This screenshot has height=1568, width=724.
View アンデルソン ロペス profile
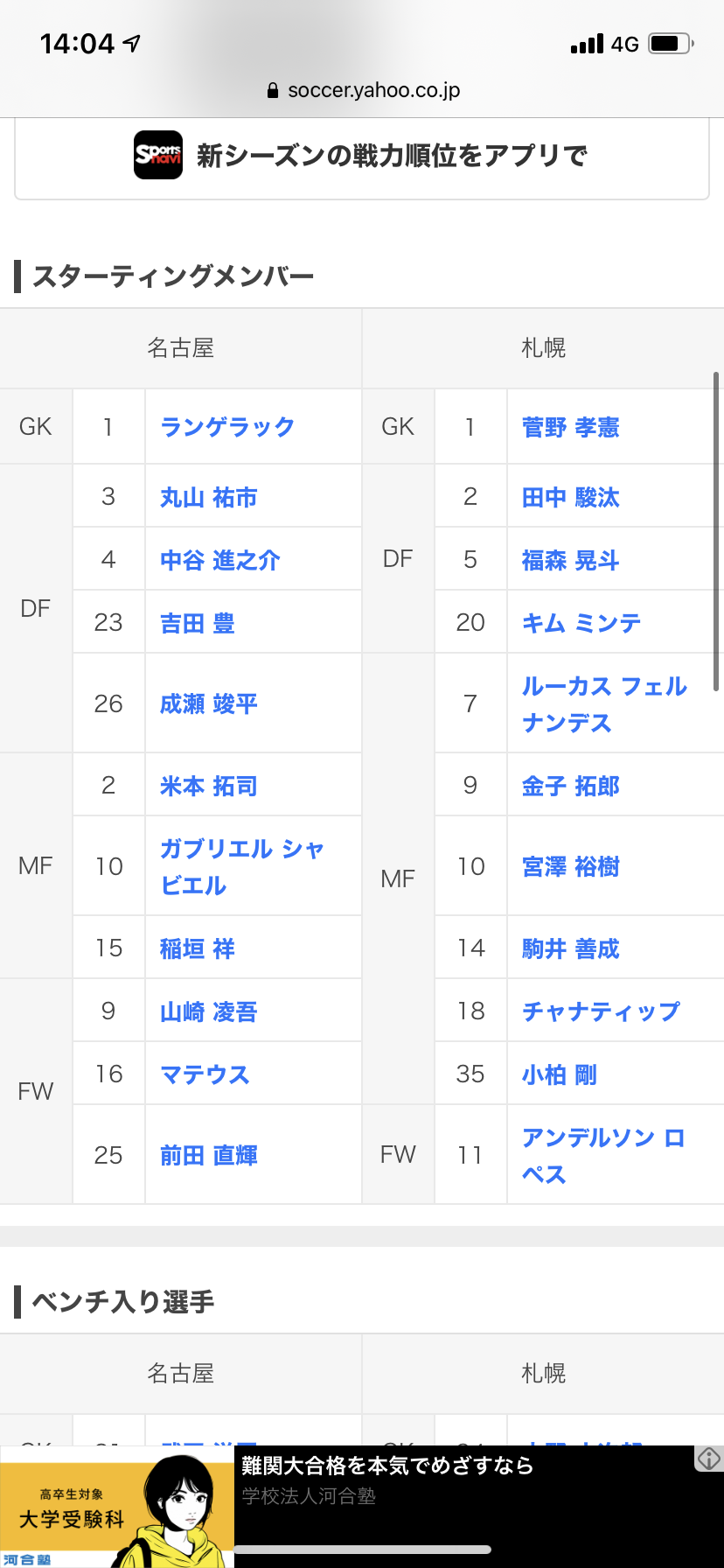pos(603,1155)
